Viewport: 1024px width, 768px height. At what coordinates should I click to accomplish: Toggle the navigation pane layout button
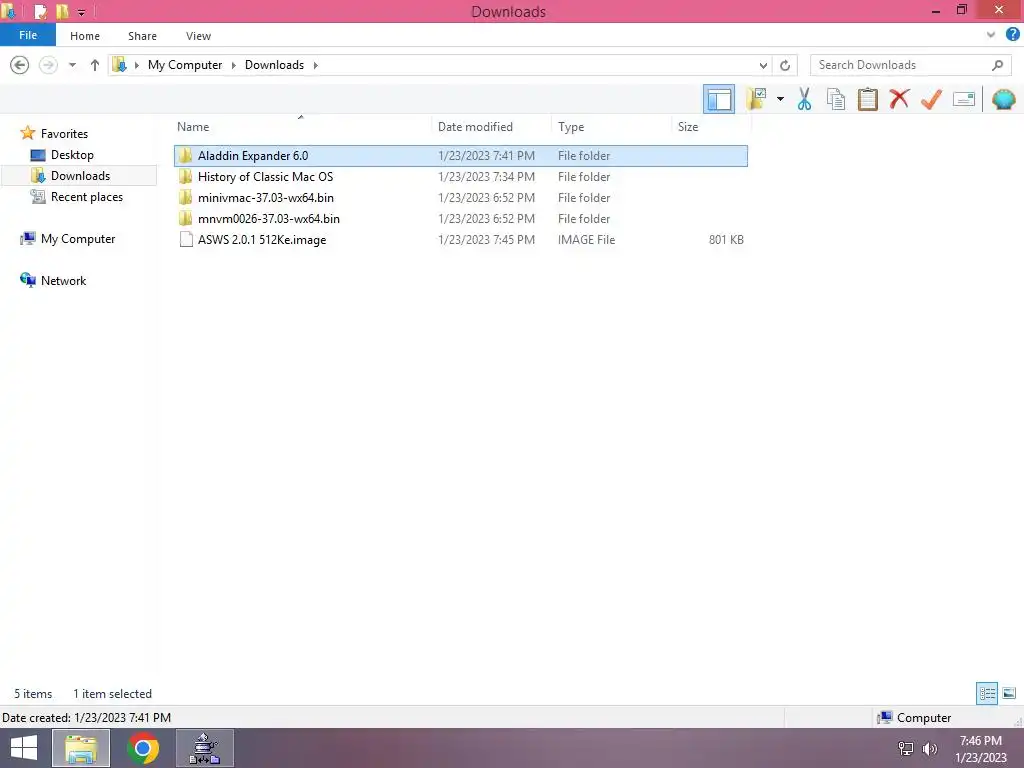click(x=718, y=99)
